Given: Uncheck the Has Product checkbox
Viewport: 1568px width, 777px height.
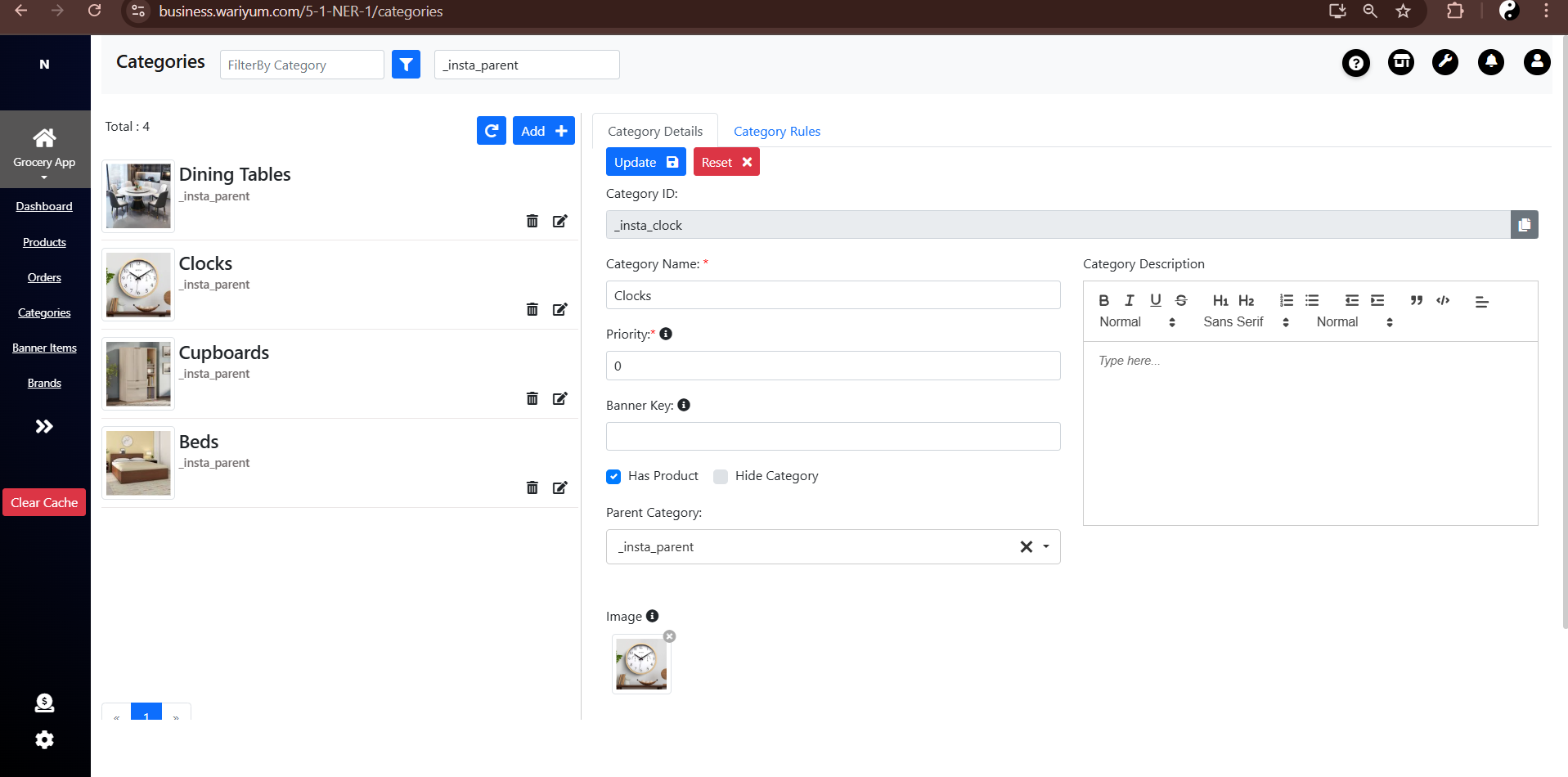Looking at the screenshot, I should pos(613,477).
